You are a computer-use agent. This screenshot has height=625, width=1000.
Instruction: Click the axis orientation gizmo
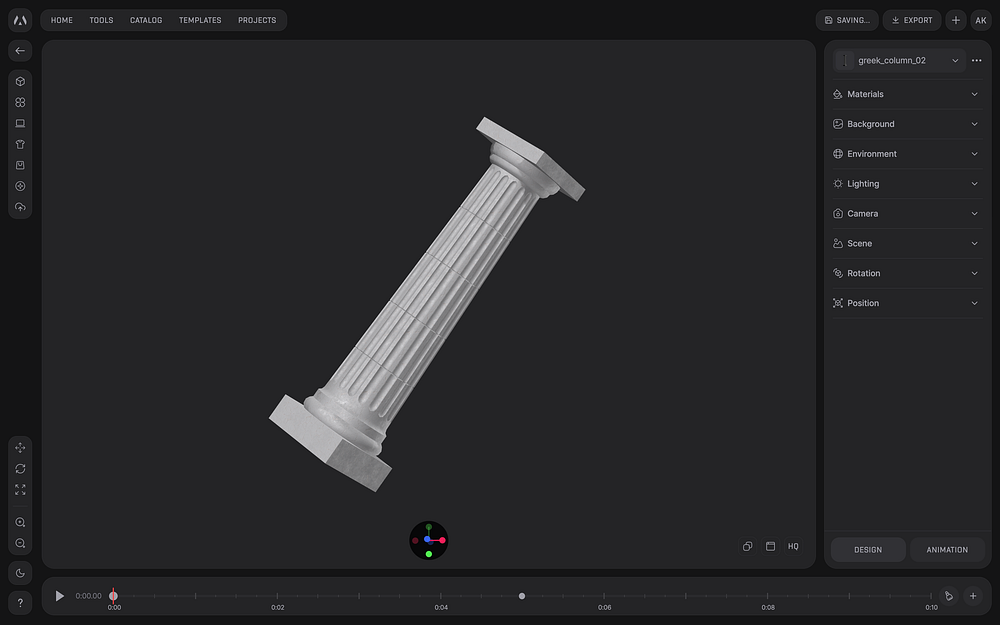coord(429,540)
